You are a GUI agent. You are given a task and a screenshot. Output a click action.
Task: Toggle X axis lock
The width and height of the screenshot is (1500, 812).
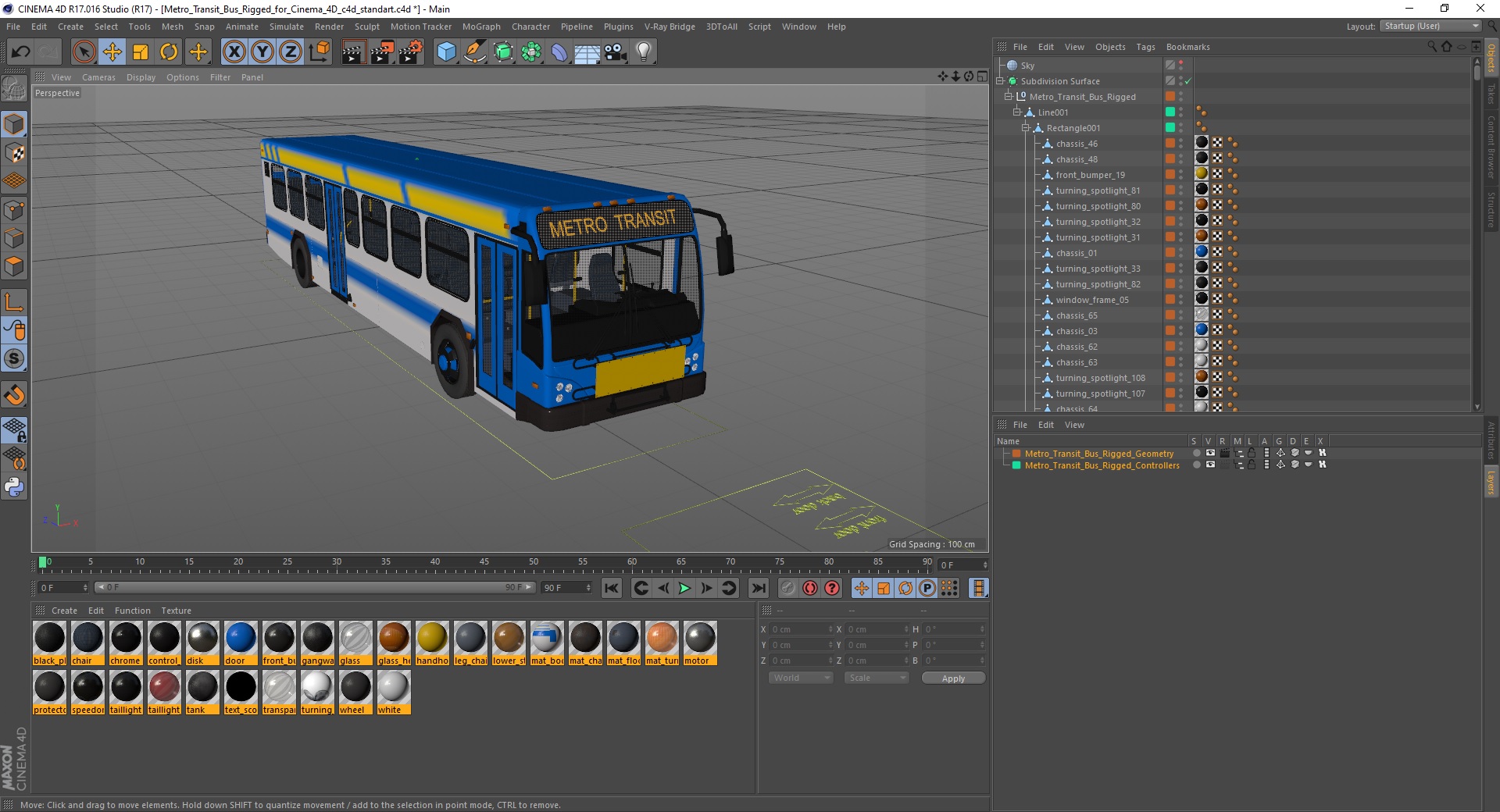pyautogui.click(x=234, y=52)
